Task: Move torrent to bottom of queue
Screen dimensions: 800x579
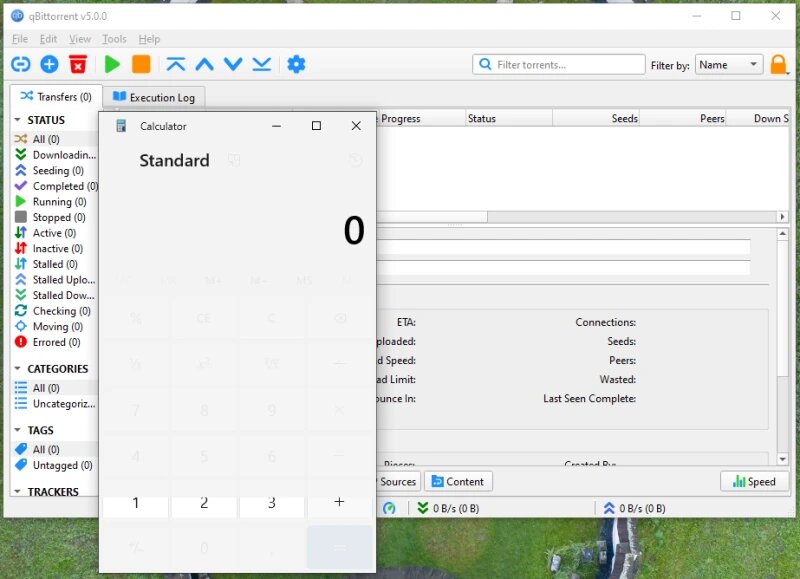Action: (262, 64)
